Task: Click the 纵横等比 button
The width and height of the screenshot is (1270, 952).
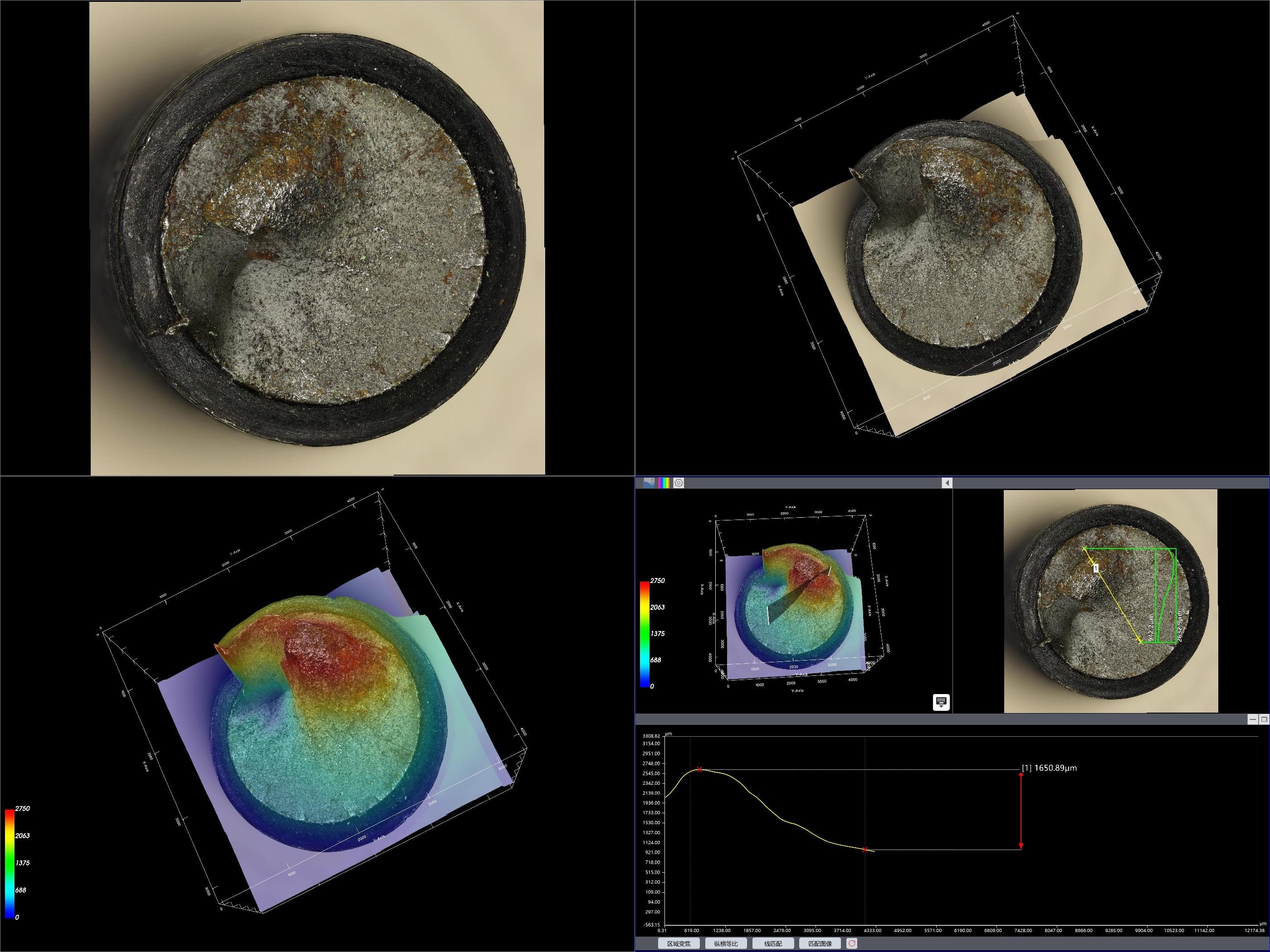Action: [x=726, y=943]
